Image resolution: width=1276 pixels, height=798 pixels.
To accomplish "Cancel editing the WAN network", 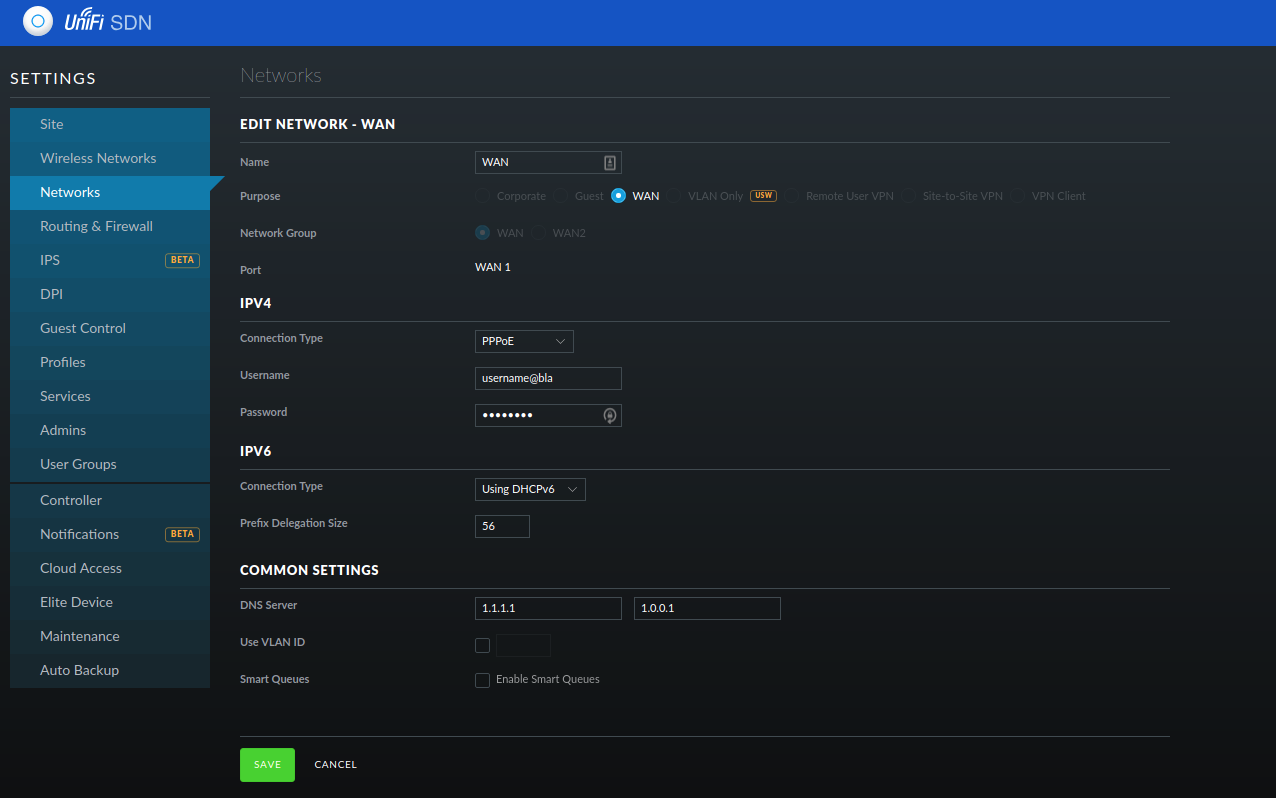I will click(335, 764).
